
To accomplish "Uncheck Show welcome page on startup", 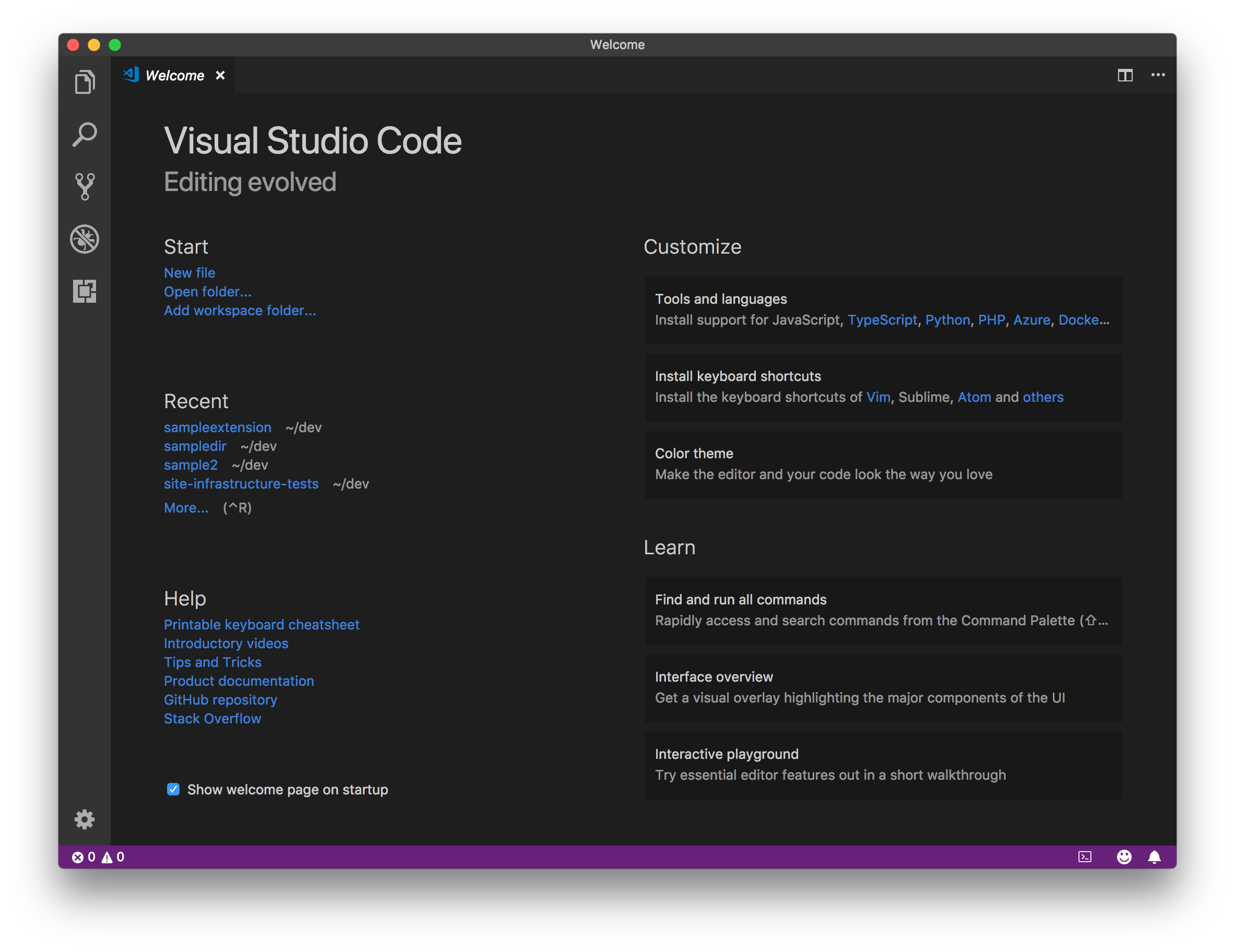I will [x=173, y=789].
